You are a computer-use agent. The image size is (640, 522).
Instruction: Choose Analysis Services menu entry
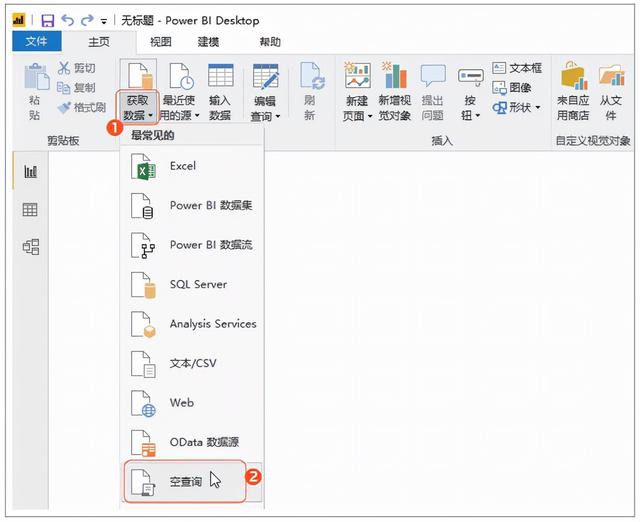pos(192,324)
